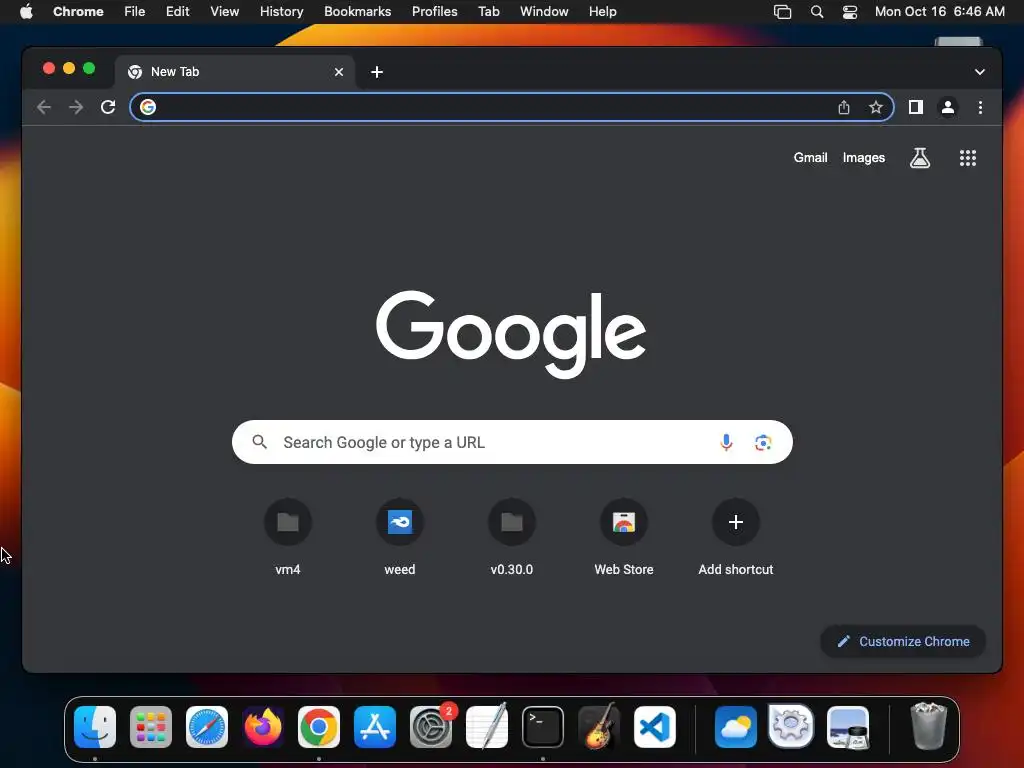Screen dimensions: 1024x768
Task: Expand the tab search chevron
Action: click(980, 72)
